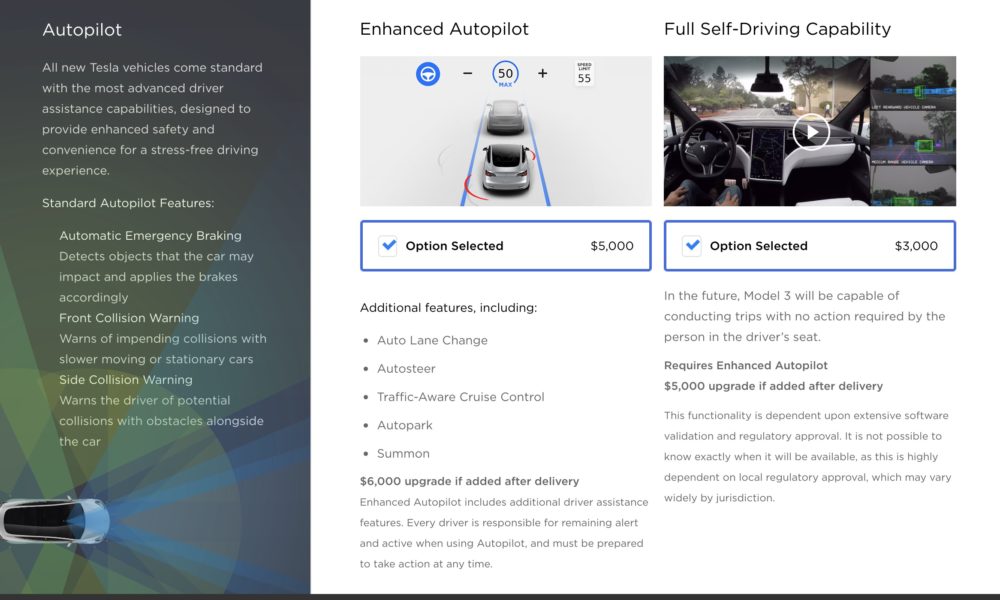
Task: Click the plus speed increase icon
Action: click(542, 73)
